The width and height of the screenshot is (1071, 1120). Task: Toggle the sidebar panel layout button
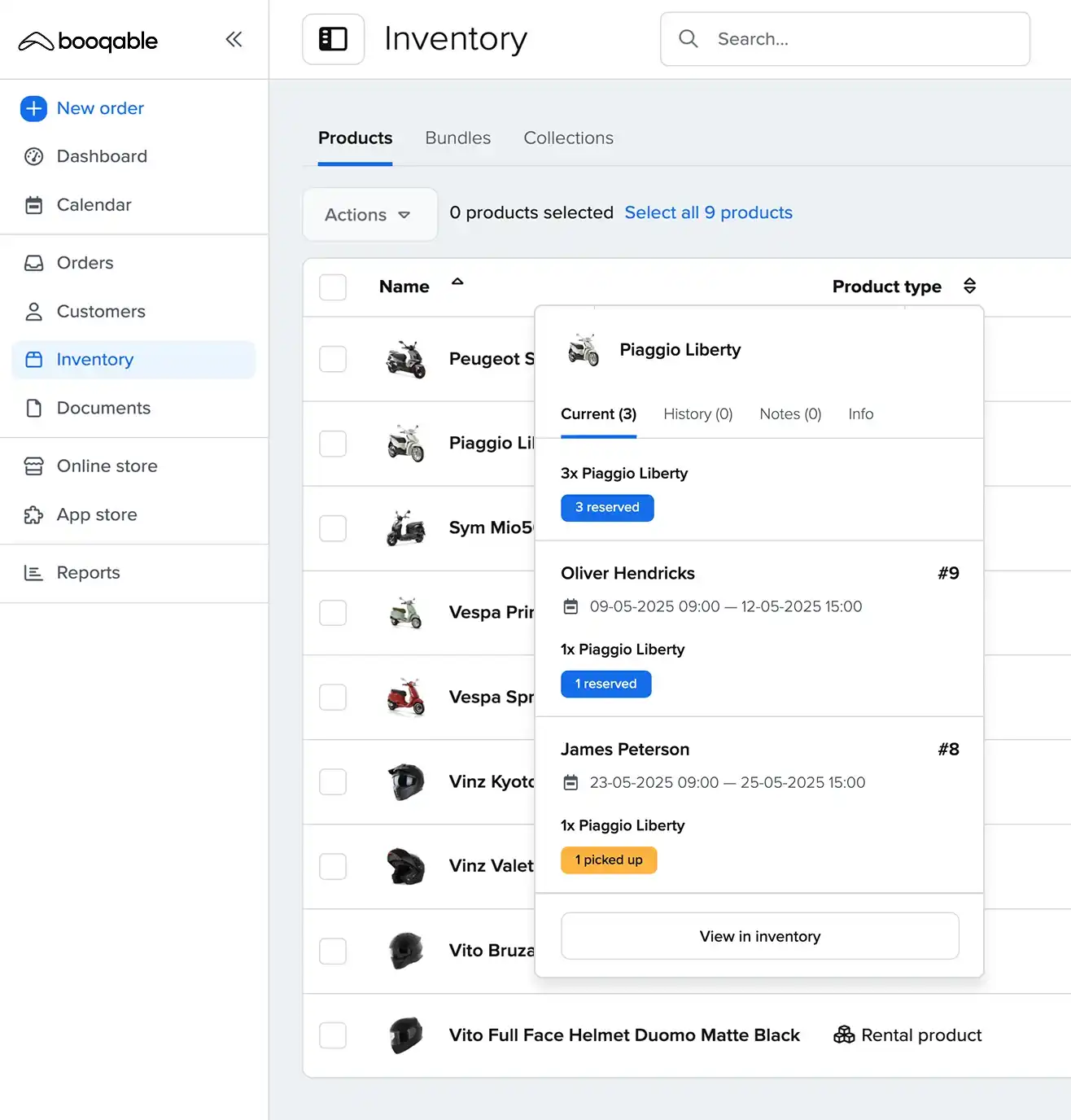click(333, 39)
